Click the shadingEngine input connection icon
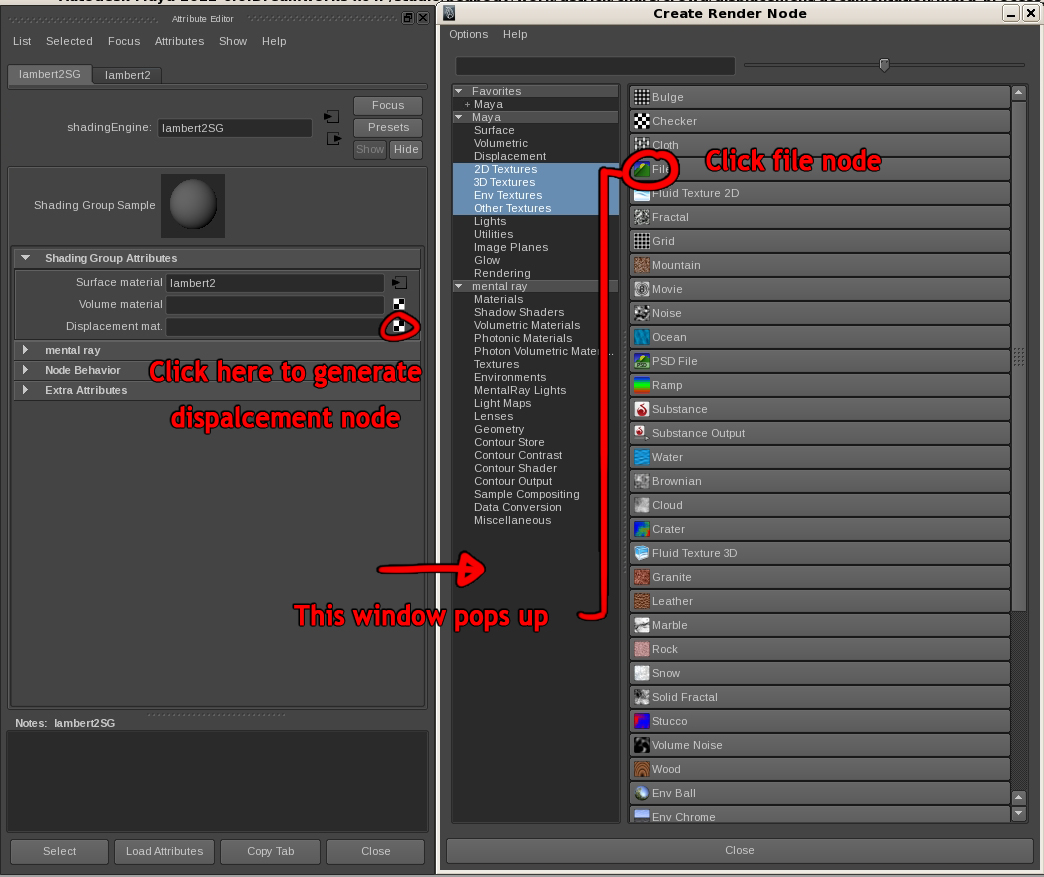1044x877 pixels. [x=331, y=117]
